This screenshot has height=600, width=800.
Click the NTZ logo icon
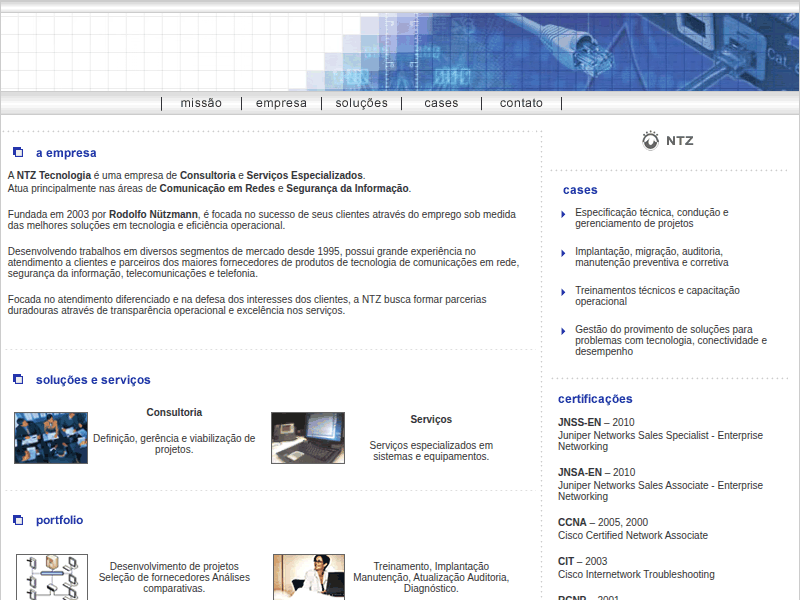(651, 141)
